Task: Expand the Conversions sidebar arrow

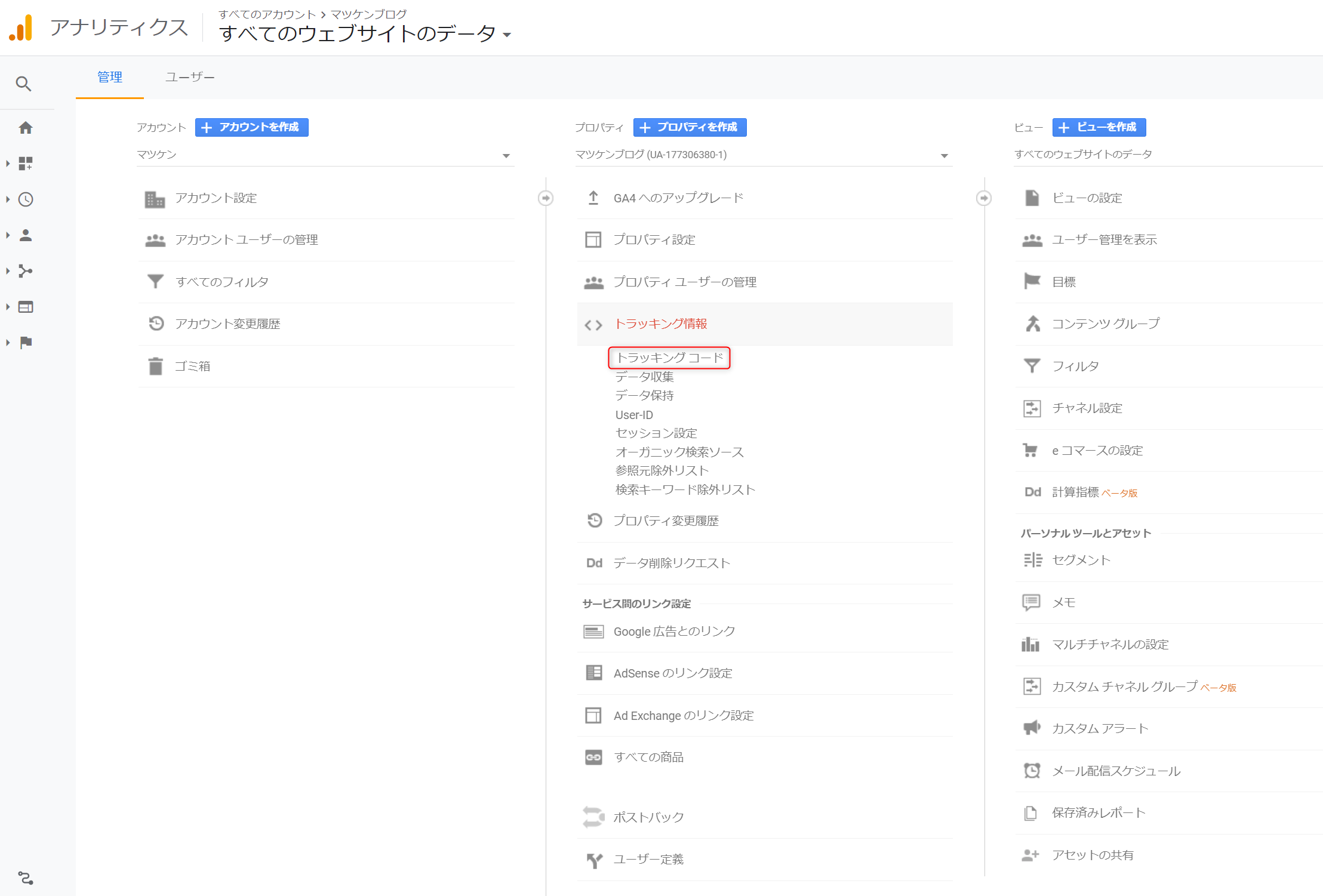Action: point(8,343)
